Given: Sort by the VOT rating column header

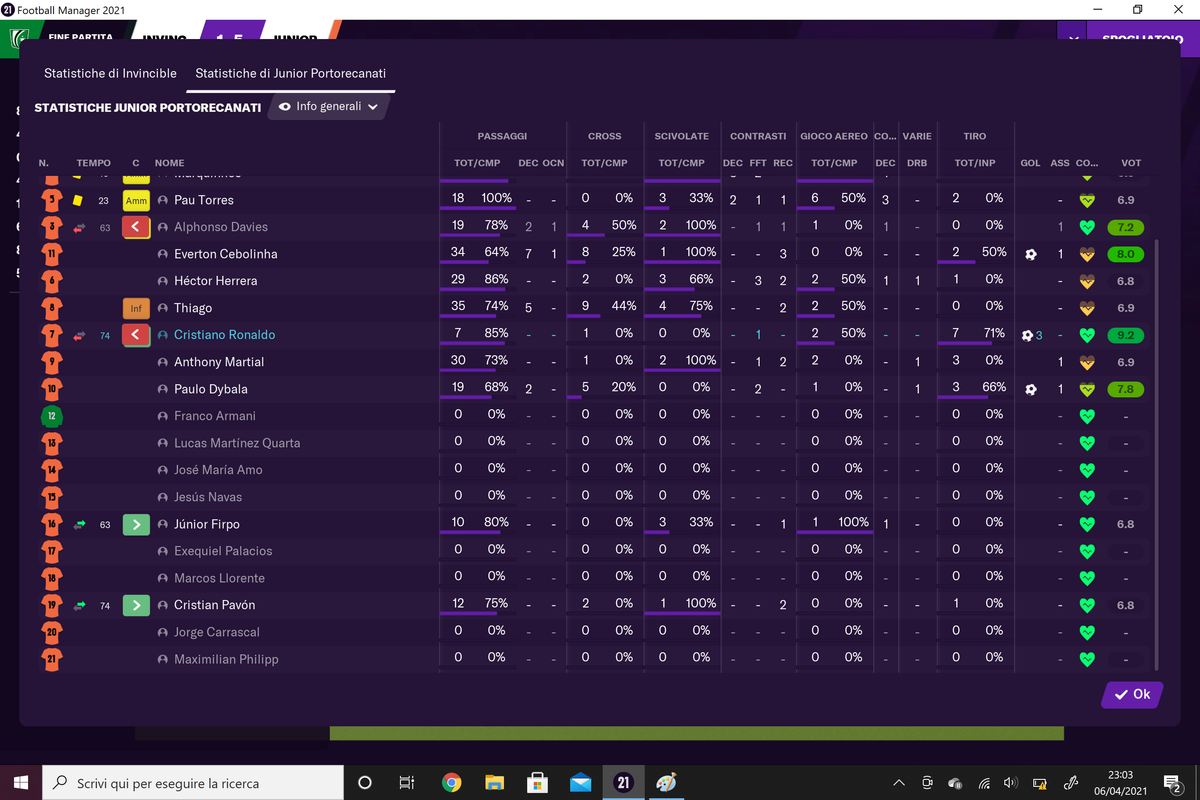Looking at the screenshot, I should [x=1131, y=163].
